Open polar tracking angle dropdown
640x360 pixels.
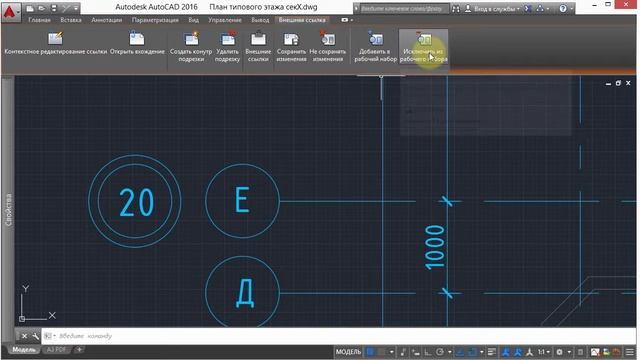point(450,352)
